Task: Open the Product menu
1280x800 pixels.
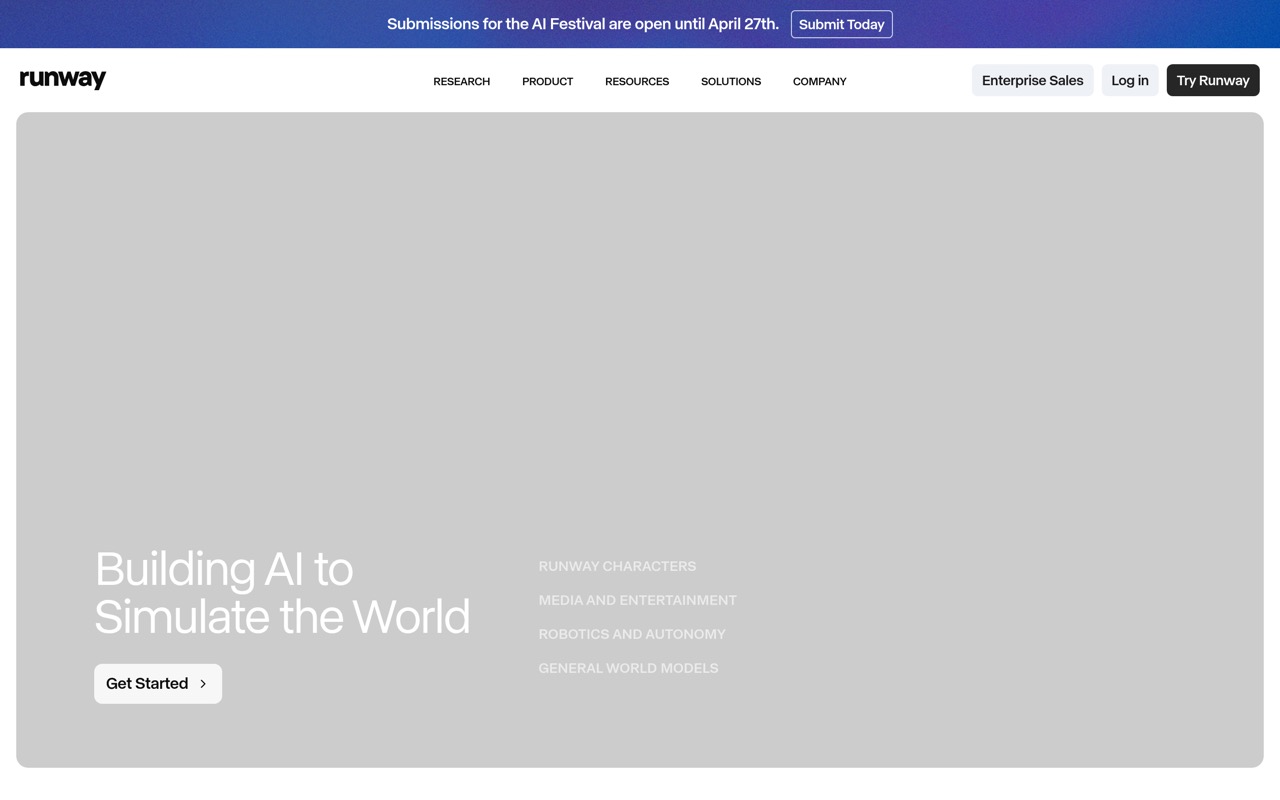Action: tap(547, 81)
